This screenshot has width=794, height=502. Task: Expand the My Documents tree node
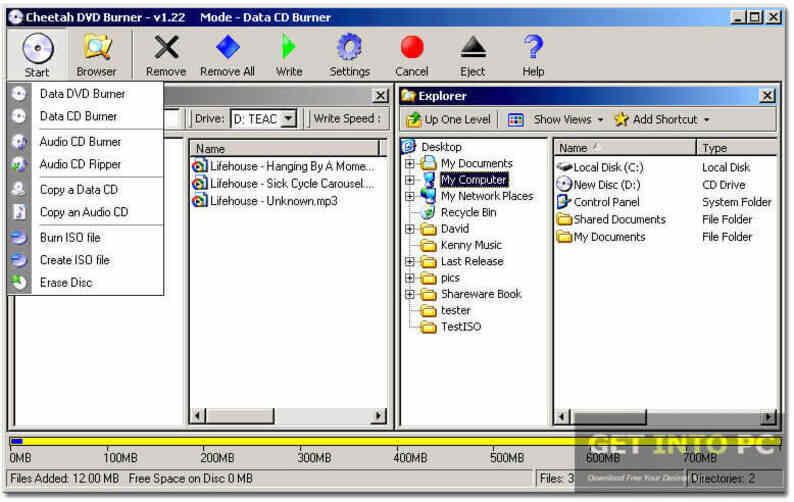pos(410,164)
